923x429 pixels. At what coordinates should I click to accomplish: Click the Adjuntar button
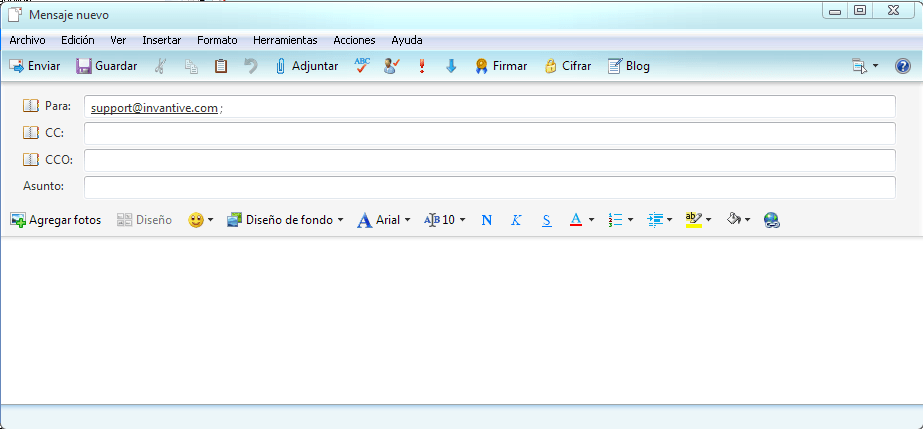pos(306,66)
